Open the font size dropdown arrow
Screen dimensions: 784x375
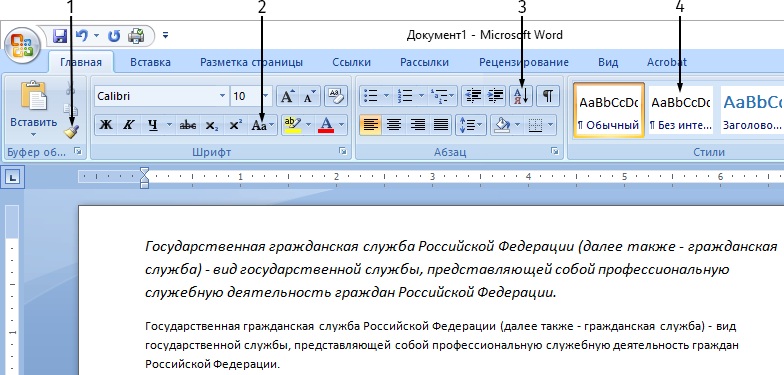coord(266,96)
